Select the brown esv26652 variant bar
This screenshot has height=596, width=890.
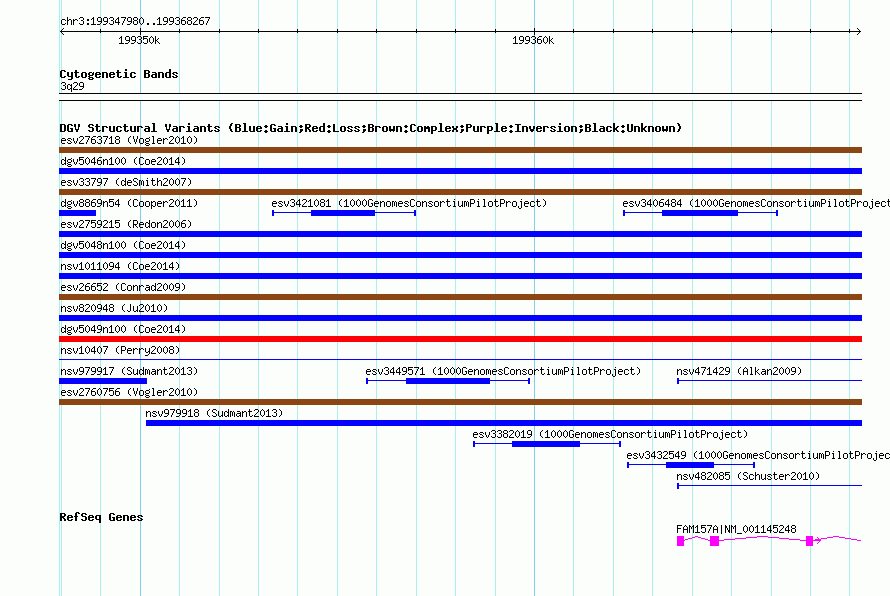pos(460,297)
